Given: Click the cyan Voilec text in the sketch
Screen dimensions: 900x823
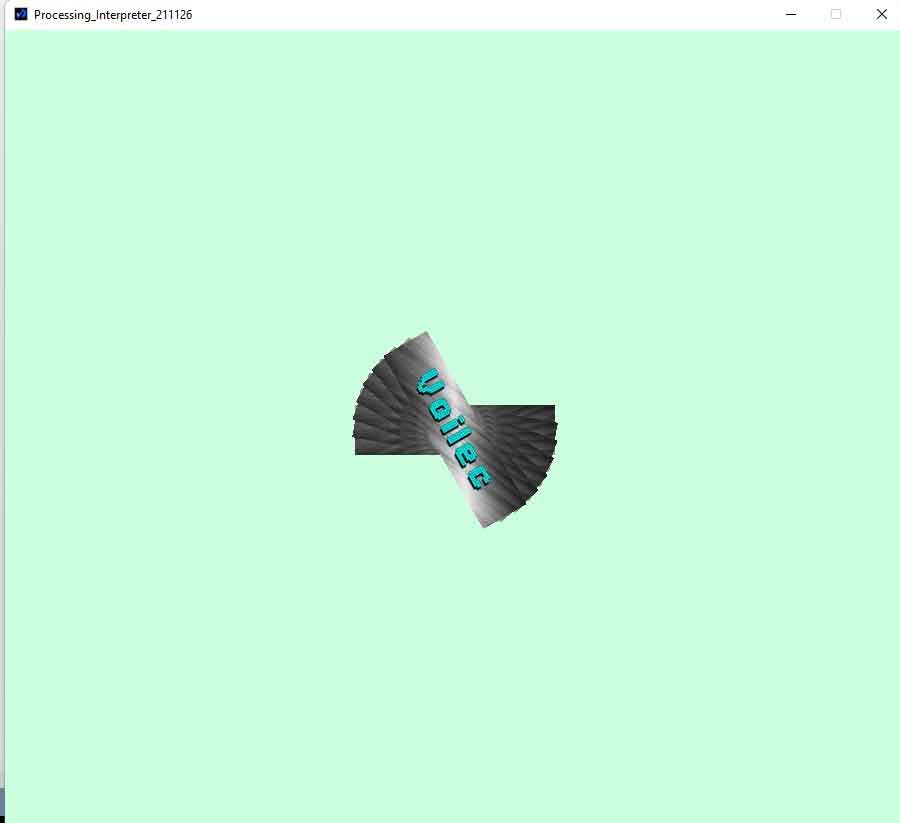Looking at the screenshot, I should coord(454,430).
